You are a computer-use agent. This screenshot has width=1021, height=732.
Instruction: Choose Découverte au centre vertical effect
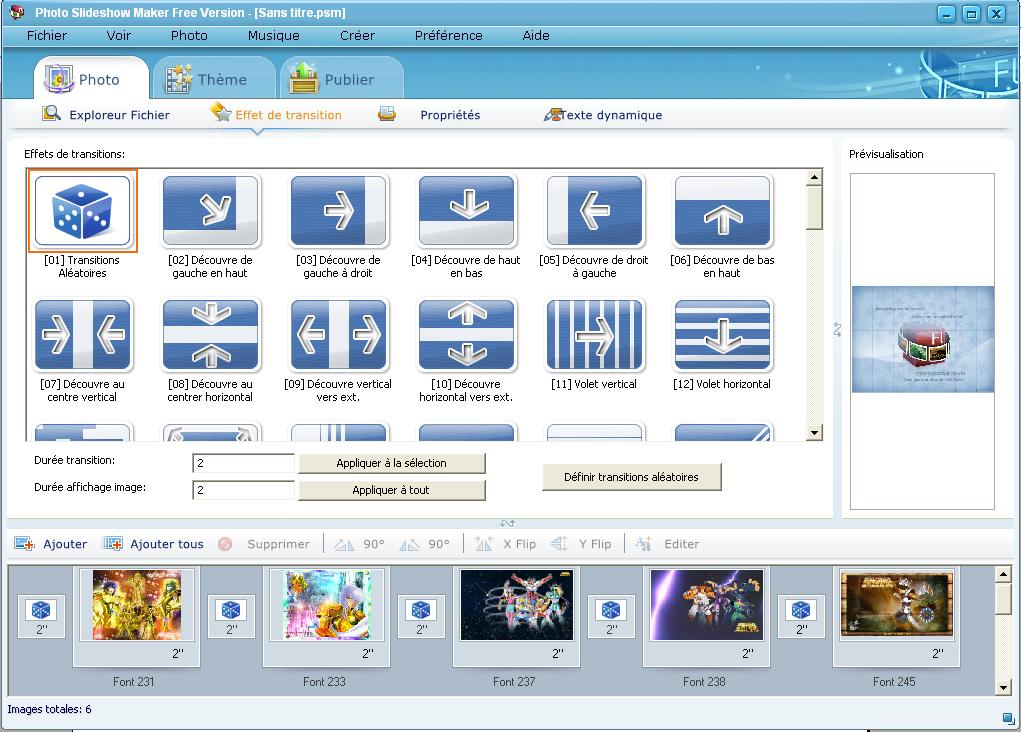(83, 335)
